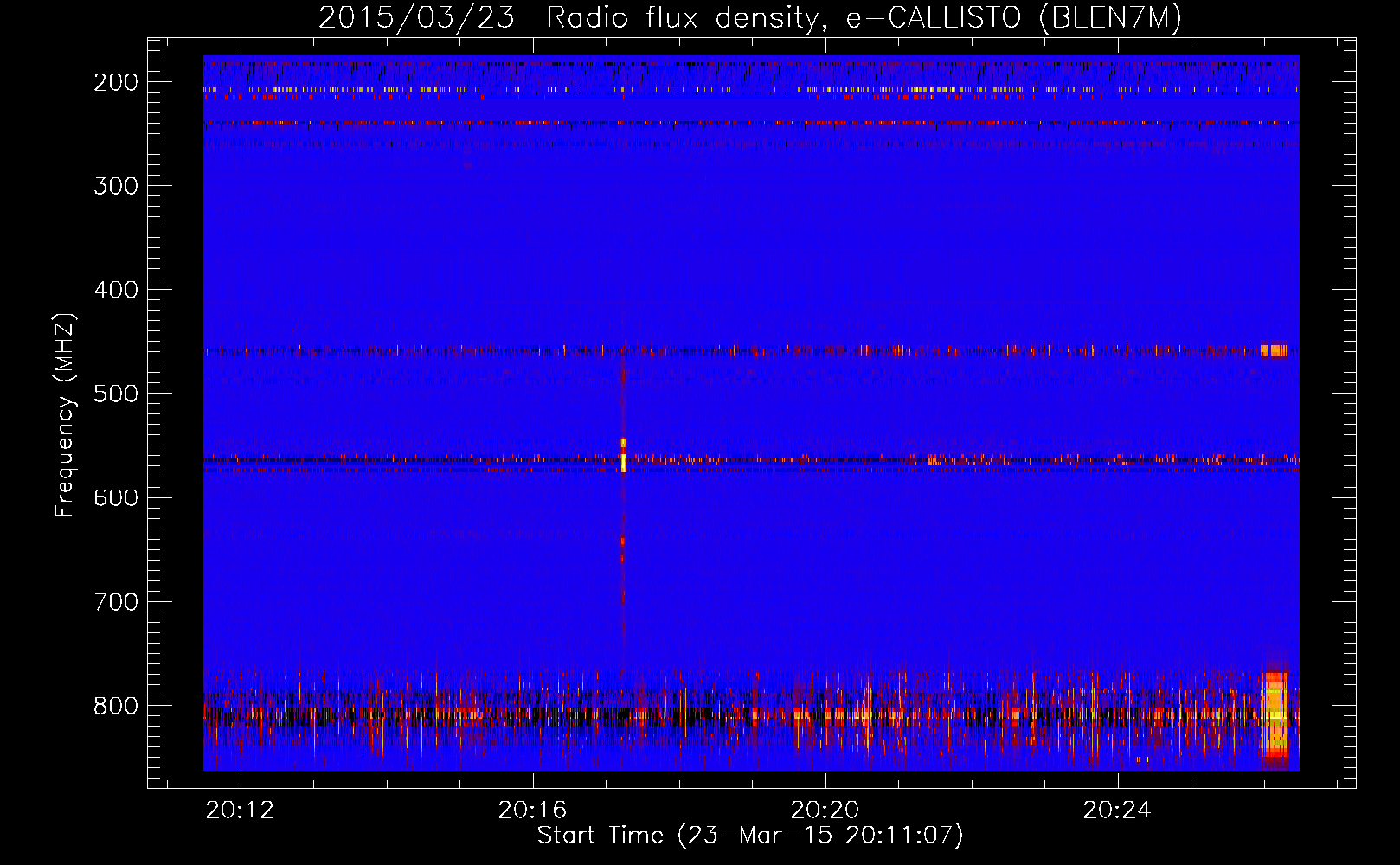This screenshot has height=865, width=1400.
Task: Select the 400 frequency tick label
Action: 116,291
